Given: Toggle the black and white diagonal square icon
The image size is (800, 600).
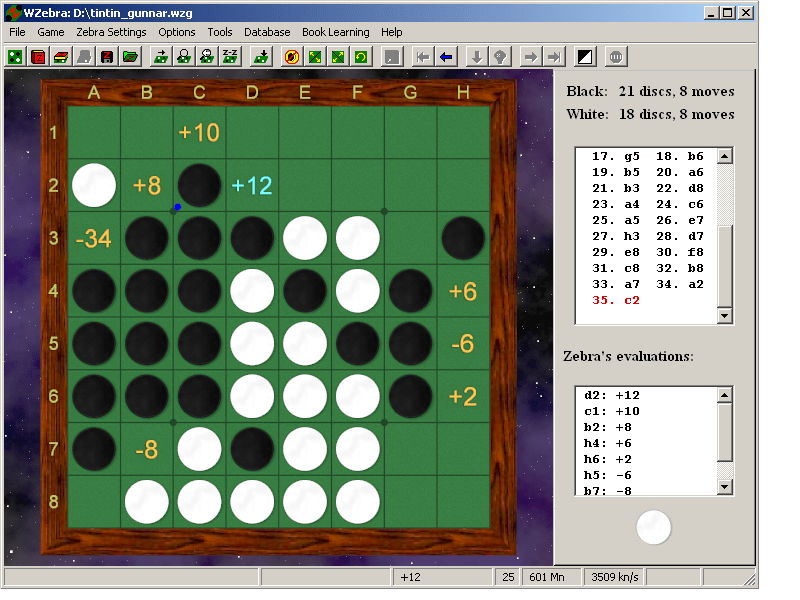Looking at the screenshot, I should click(585, 57).
